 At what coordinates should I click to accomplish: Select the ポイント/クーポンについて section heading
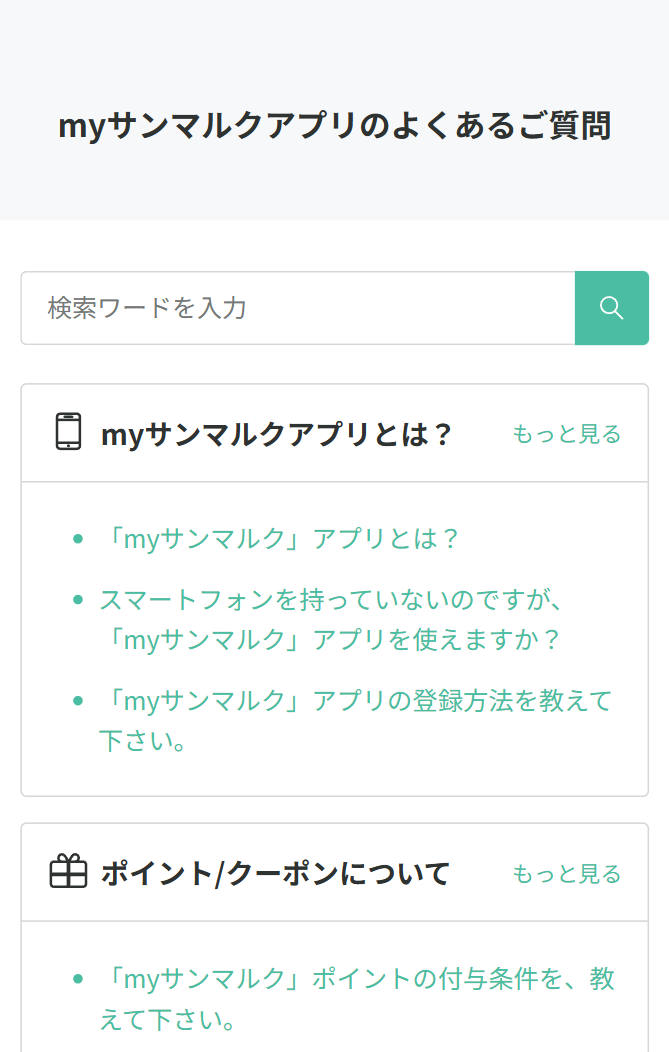tap(275, 874)
